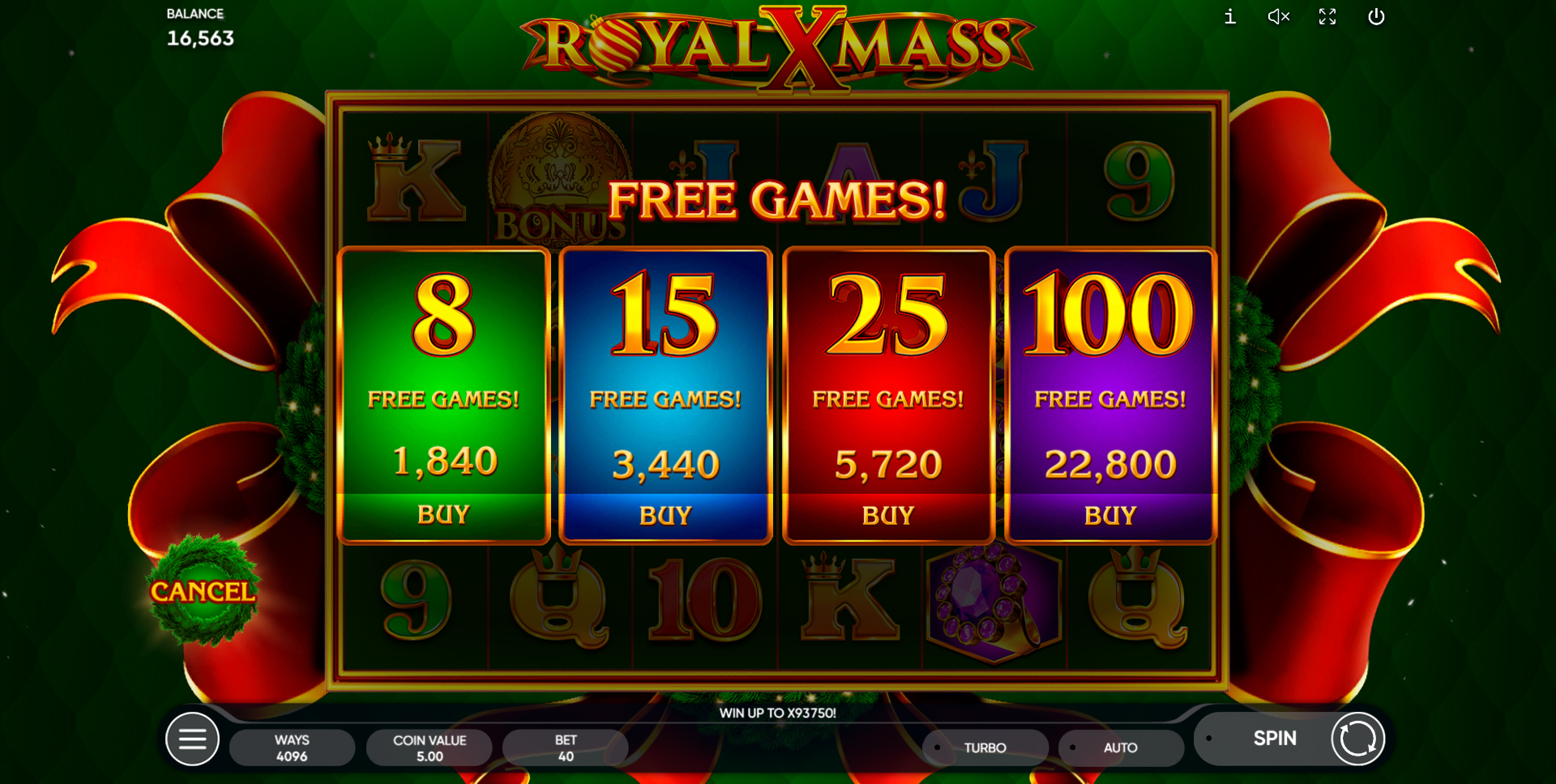Click the power exit icon

tap(1376, 16)
